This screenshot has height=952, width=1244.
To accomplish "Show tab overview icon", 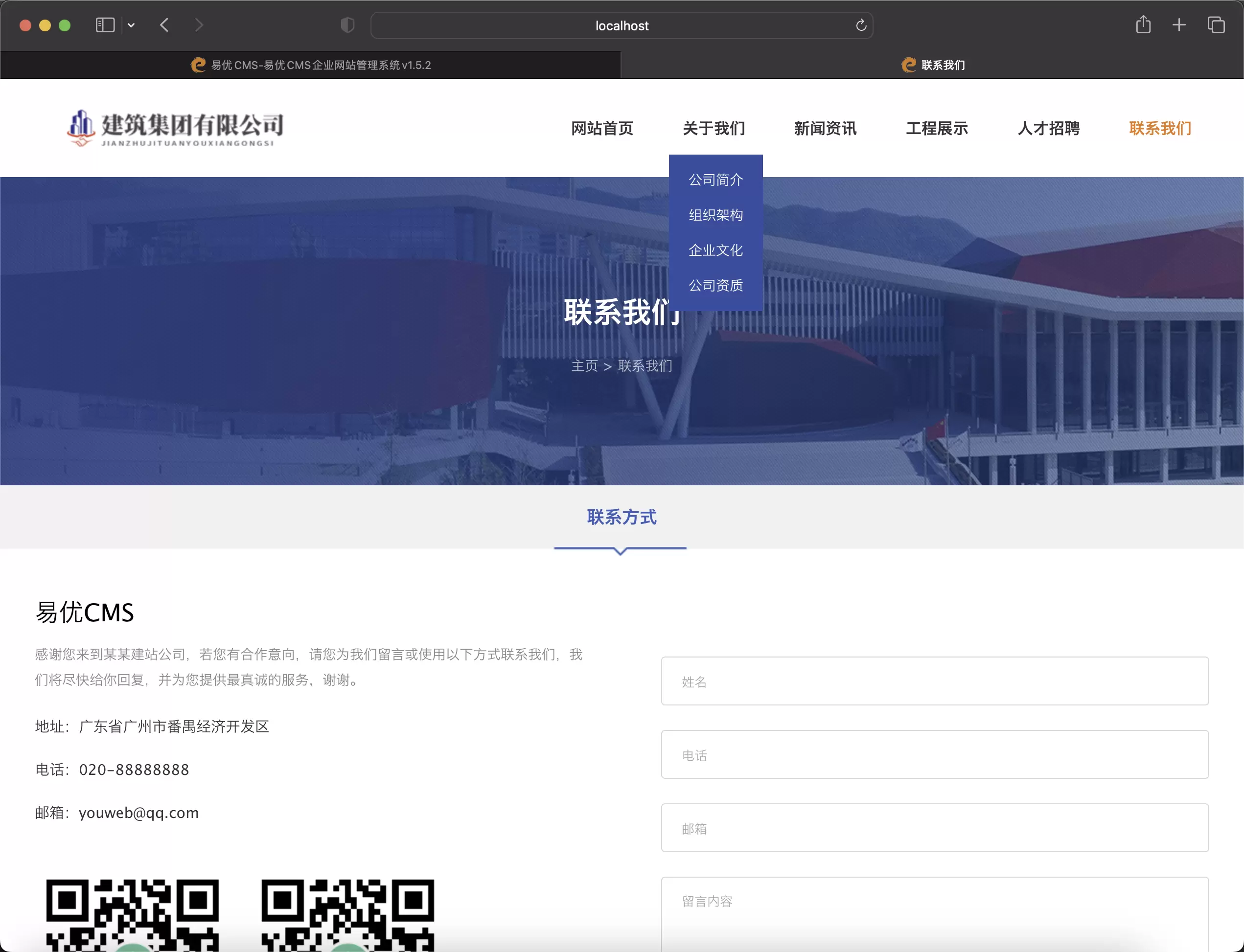I will point(1216,25).
